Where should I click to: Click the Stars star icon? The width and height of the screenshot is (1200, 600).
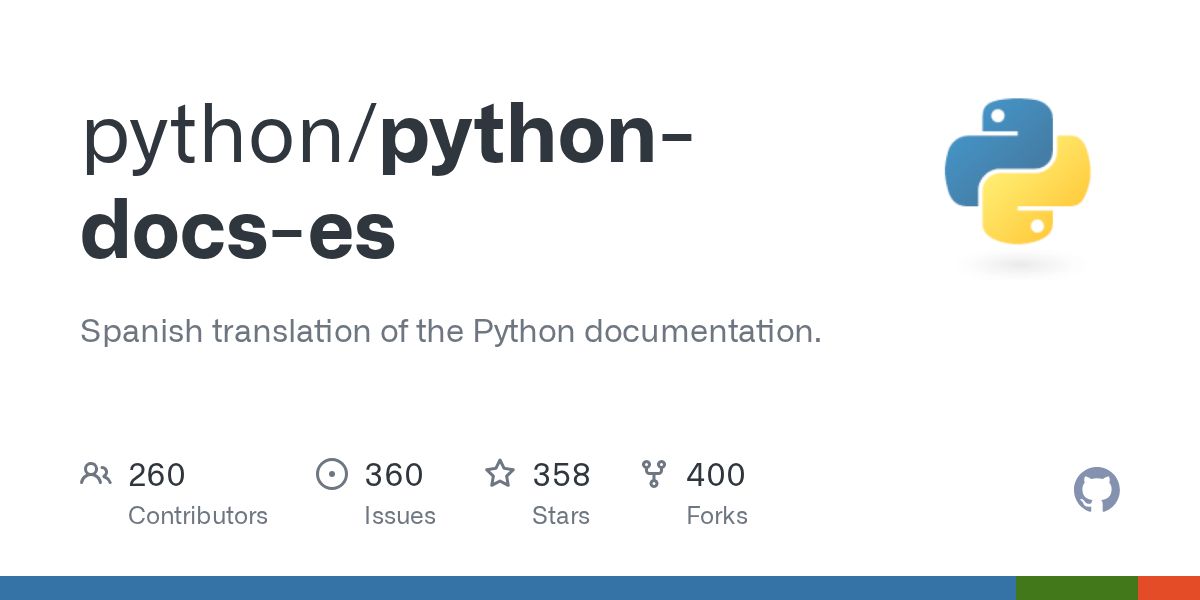[x=500, y=474]
